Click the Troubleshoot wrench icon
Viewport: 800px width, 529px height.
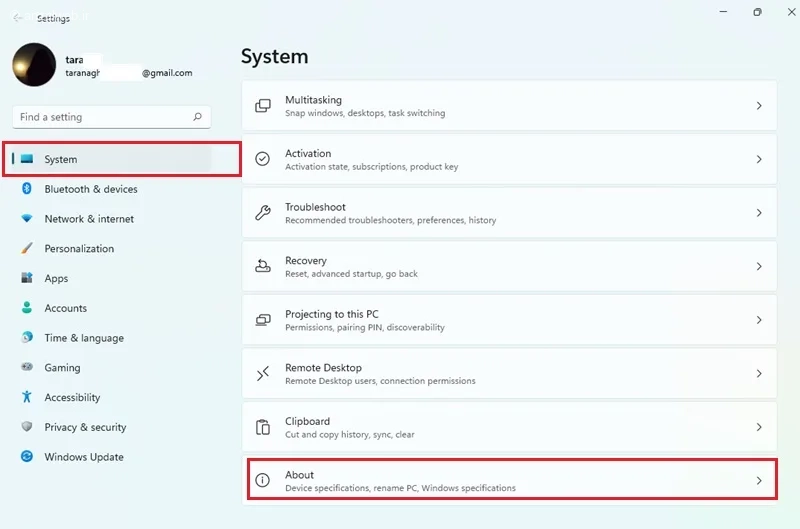[263, 213]
